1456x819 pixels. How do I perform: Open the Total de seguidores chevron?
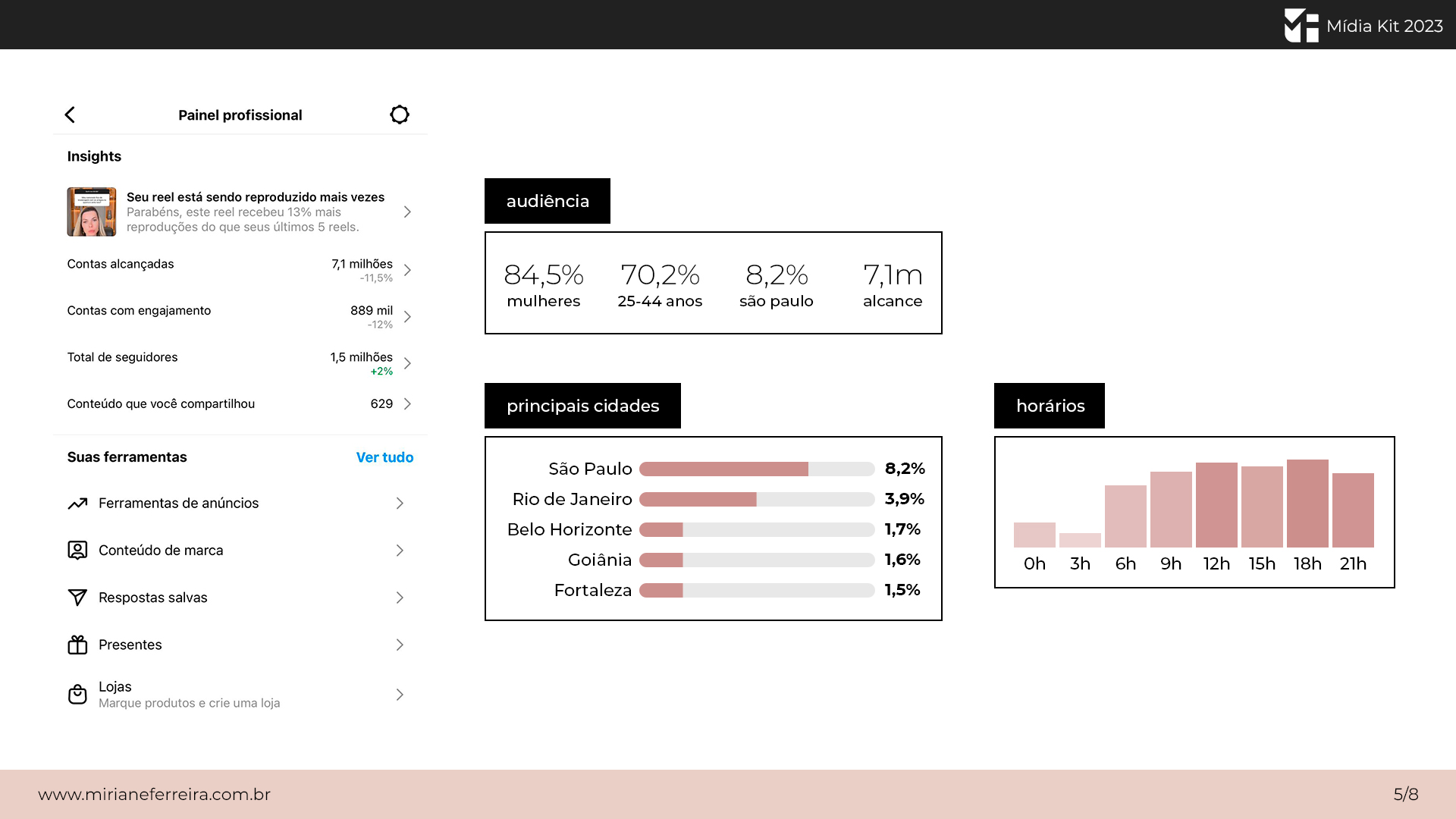[x=407, y=363]
